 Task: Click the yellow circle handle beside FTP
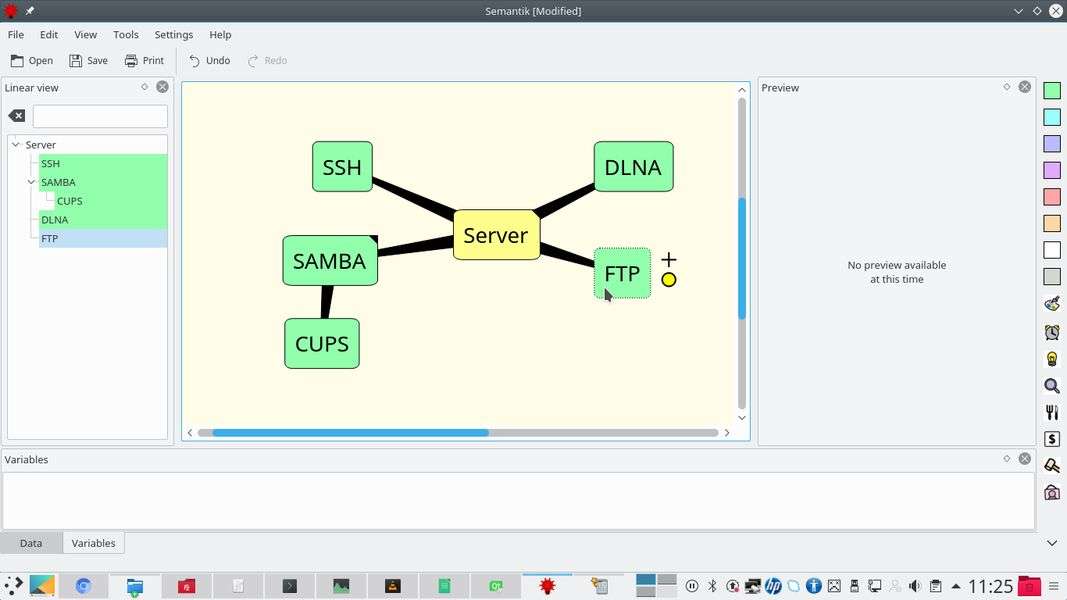(669, 280)
